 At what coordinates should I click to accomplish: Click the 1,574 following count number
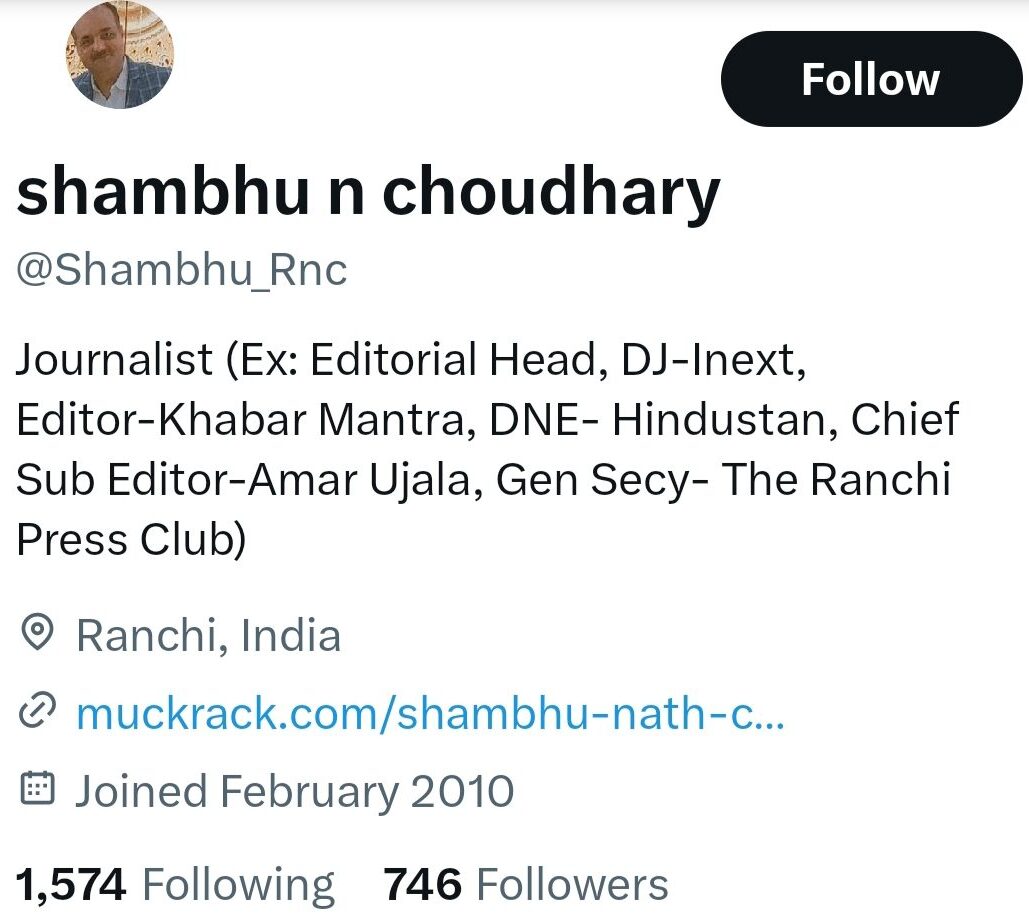(71, 884)
